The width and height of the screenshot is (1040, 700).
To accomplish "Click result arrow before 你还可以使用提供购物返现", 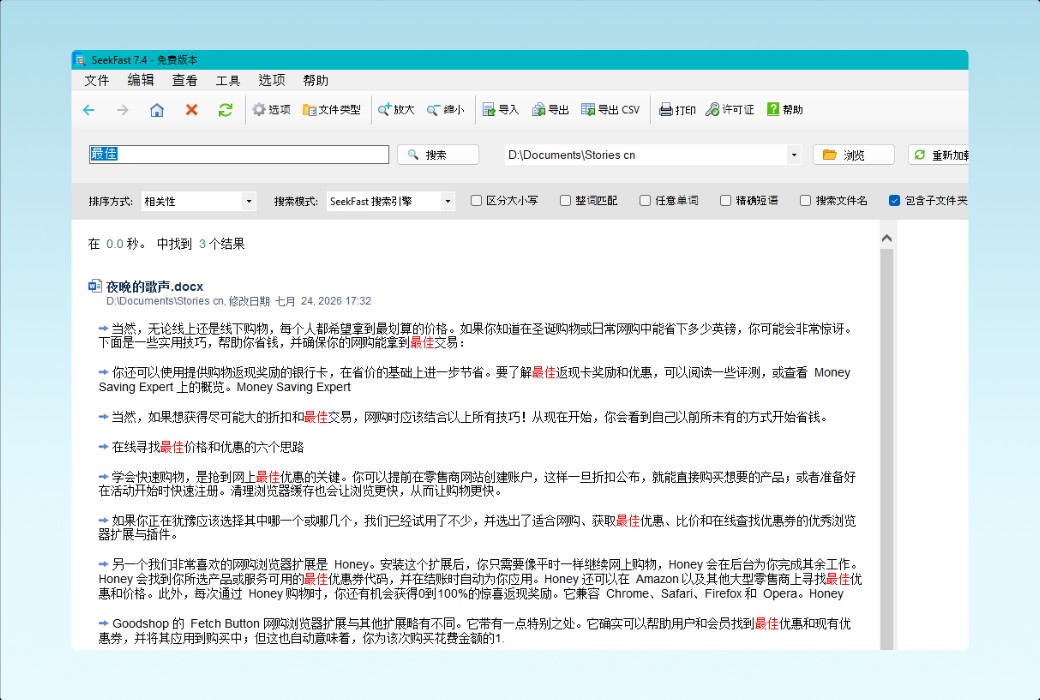I will [103, 372].
